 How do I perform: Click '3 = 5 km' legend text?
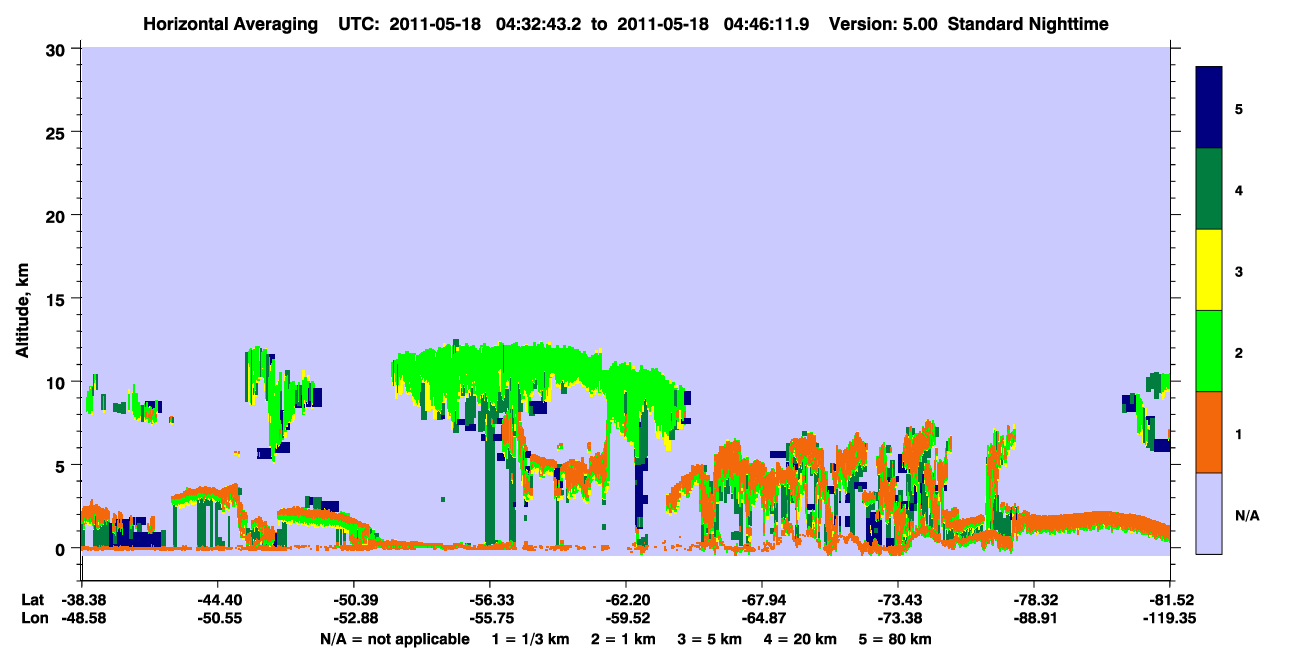tap(711, 638)
